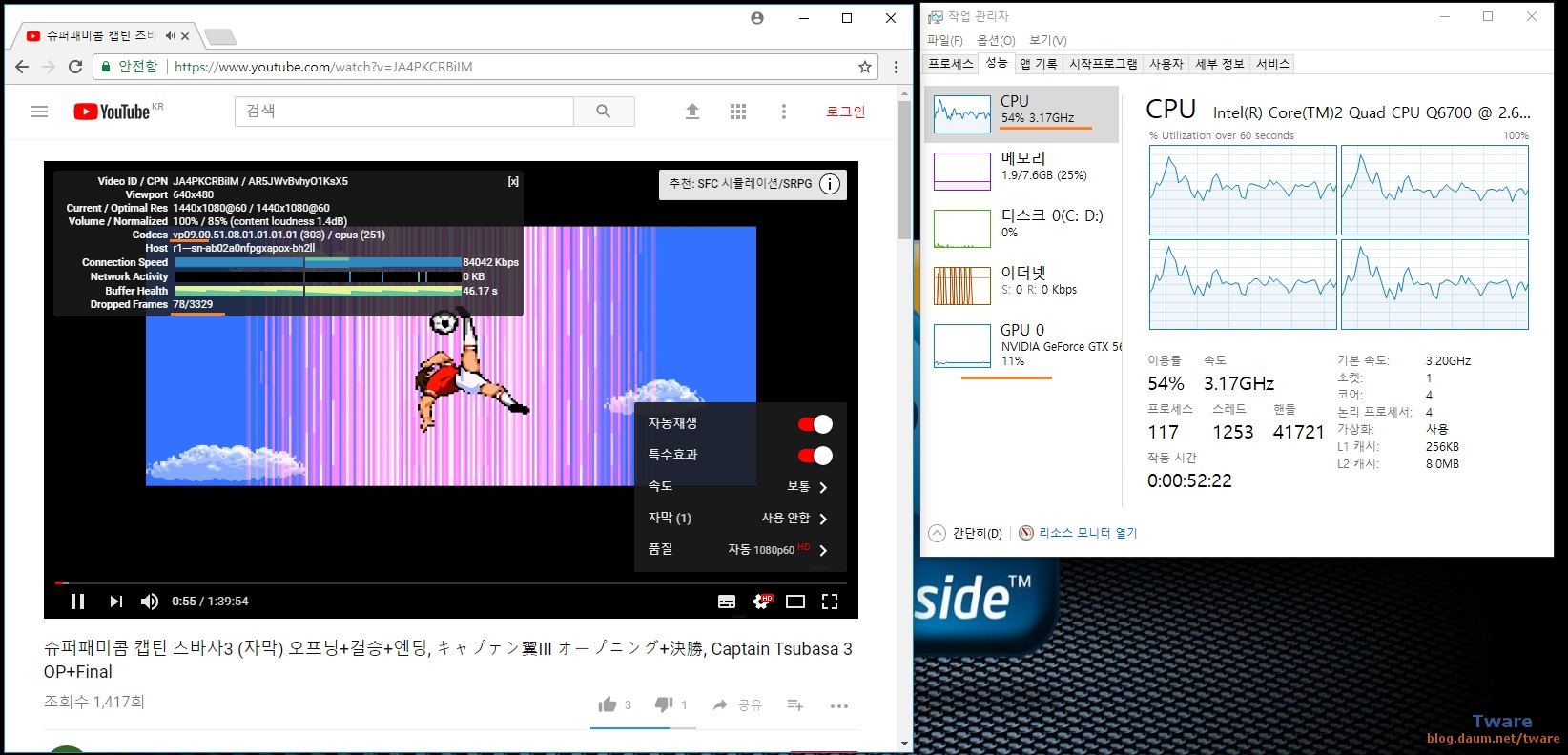Close the YouTube browser tab
The image size is (1568, 755).
tap(185, 36)
